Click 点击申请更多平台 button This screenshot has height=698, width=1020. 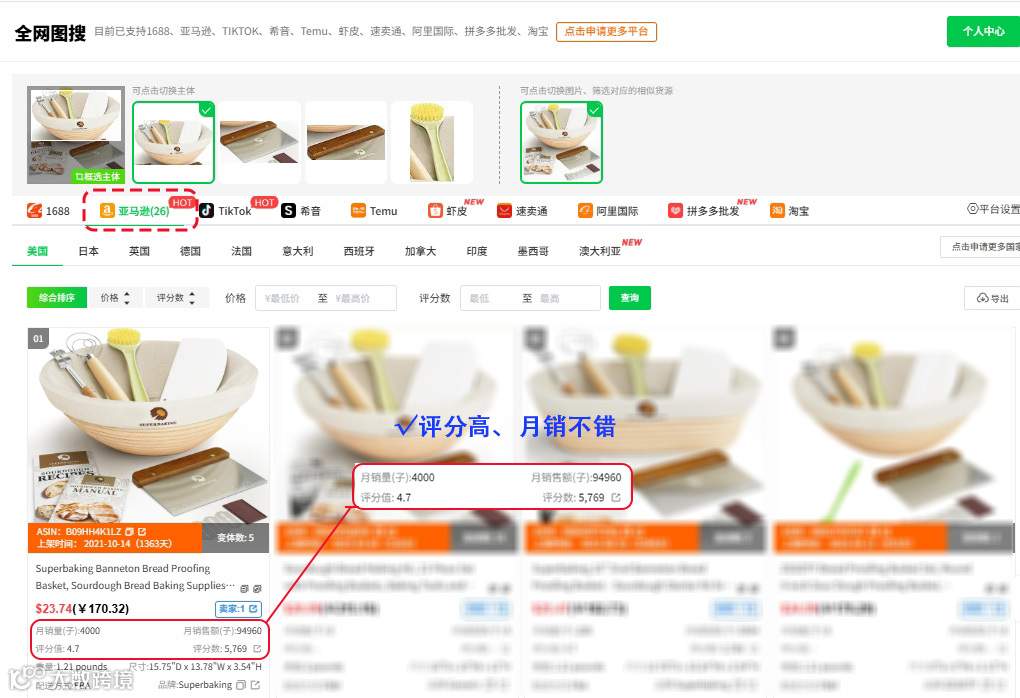tap(606, 31)
